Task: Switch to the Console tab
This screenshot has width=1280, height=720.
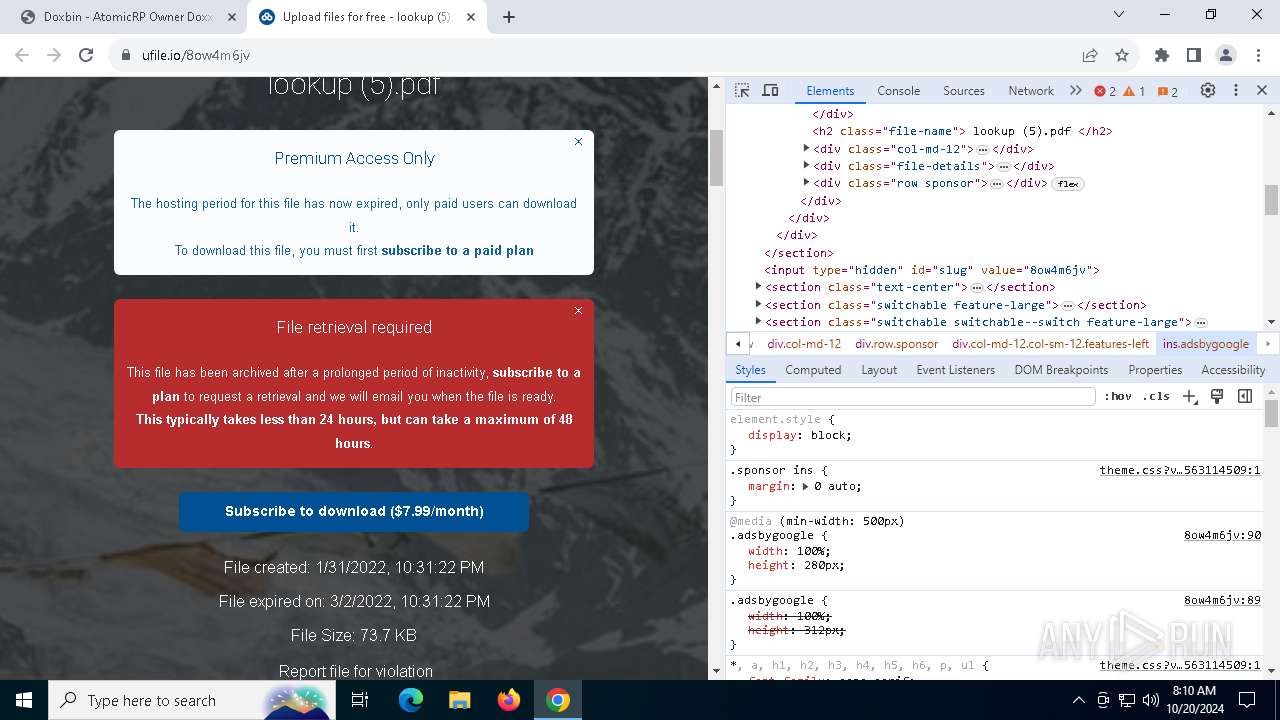Action: coord(898,90)
